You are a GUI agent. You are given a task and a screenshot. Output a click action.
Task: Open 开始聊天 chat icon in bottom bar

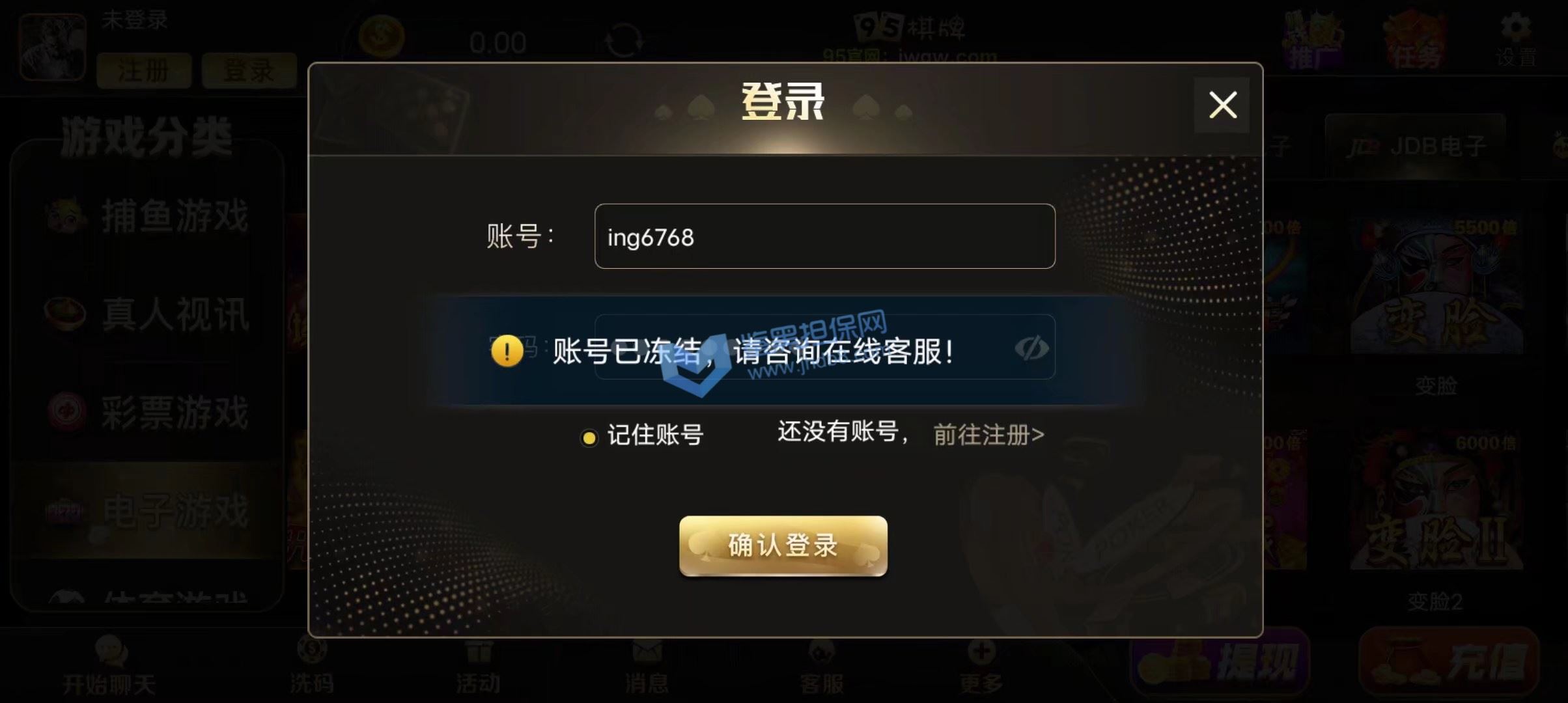point(109,667)
